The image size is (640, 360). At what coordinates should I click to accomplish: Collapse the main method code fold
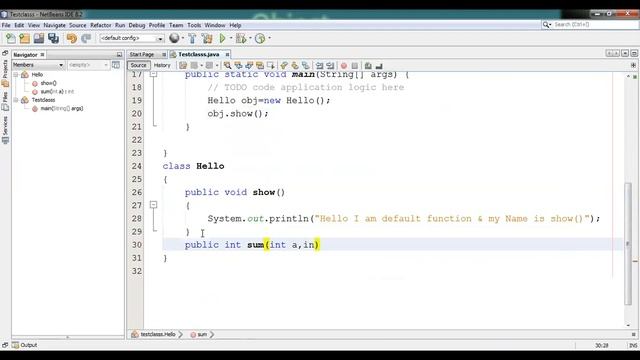click(x=153, y=74)
